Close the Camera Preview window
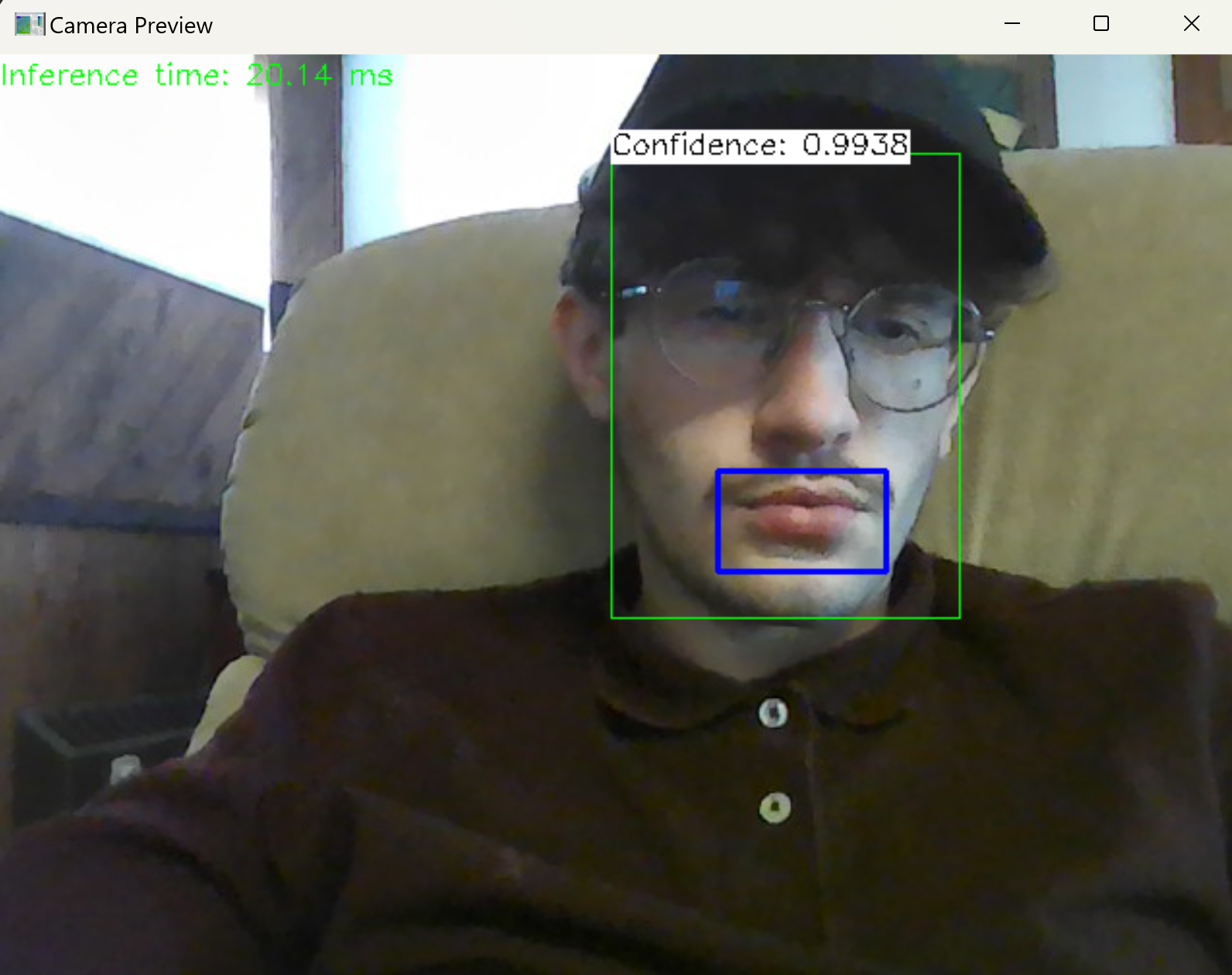Viewport: 1232px width, 975px height. tap(1191, 24)
